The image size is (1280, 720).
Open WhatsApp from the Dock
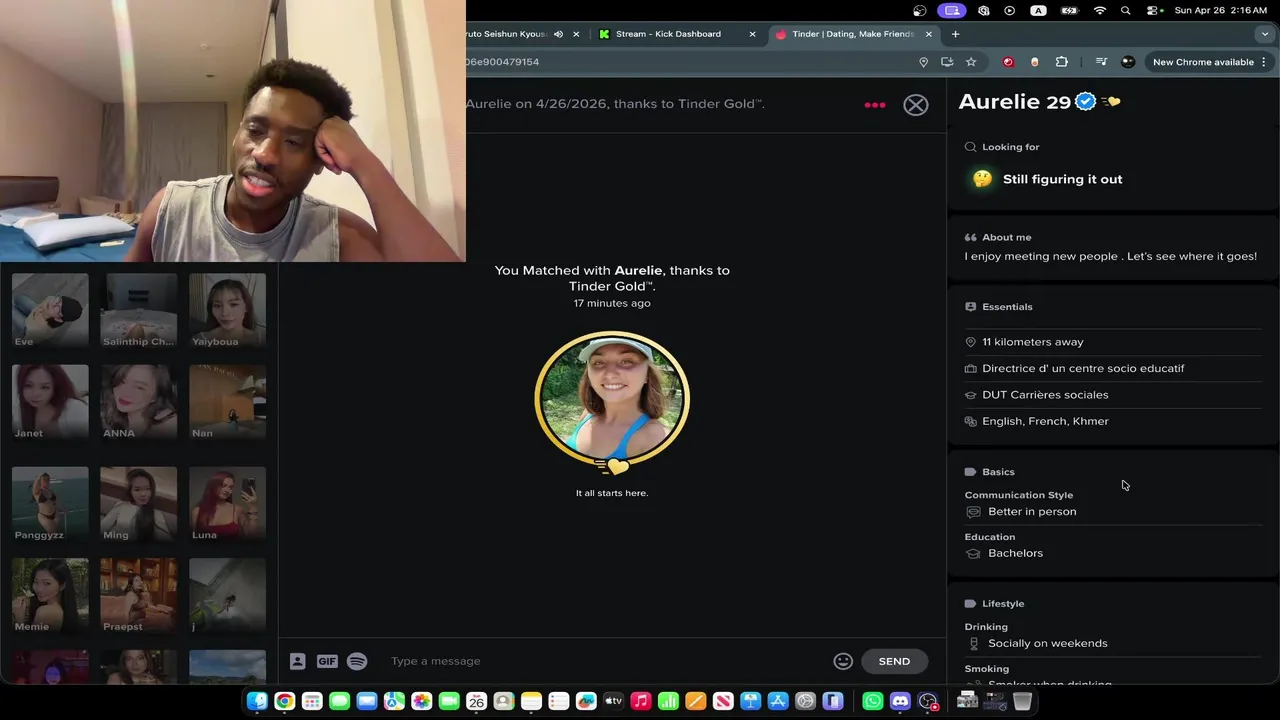[873, 702]
